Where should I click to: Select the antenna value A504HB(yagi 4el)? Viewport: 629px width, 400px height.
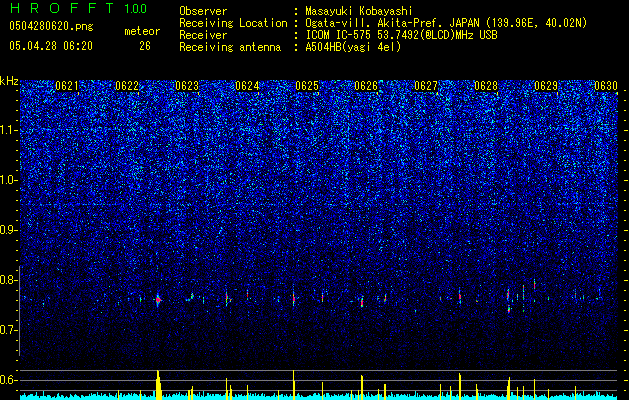[353, 47]
